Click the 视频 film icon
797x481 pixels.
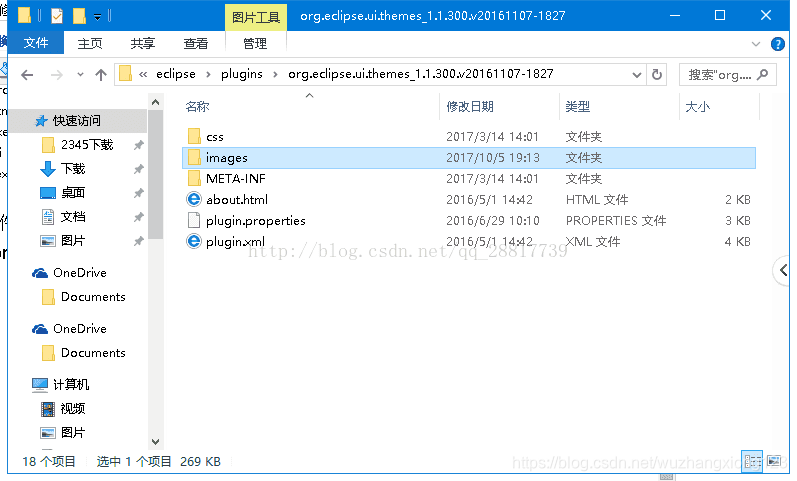48,409
